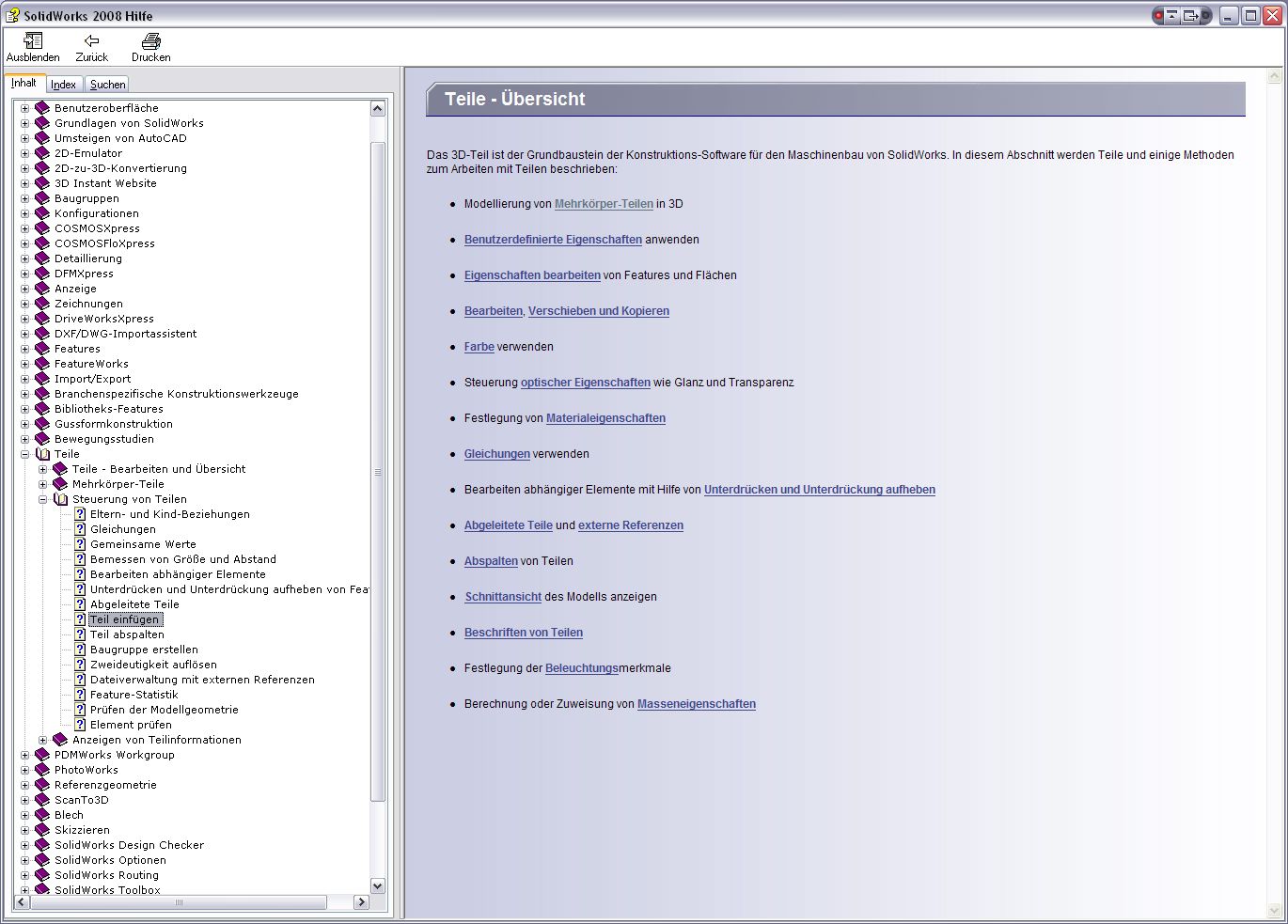Click the Ausblenden hide-pane toolbar icon

(x=33, y=40)
